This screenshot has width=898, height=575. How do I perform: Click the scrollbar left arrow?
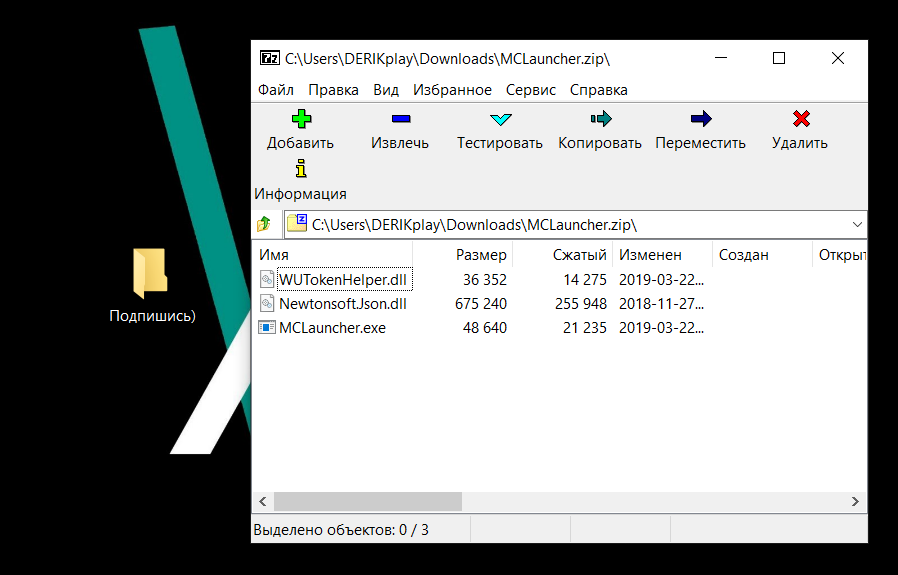(262, 501)
